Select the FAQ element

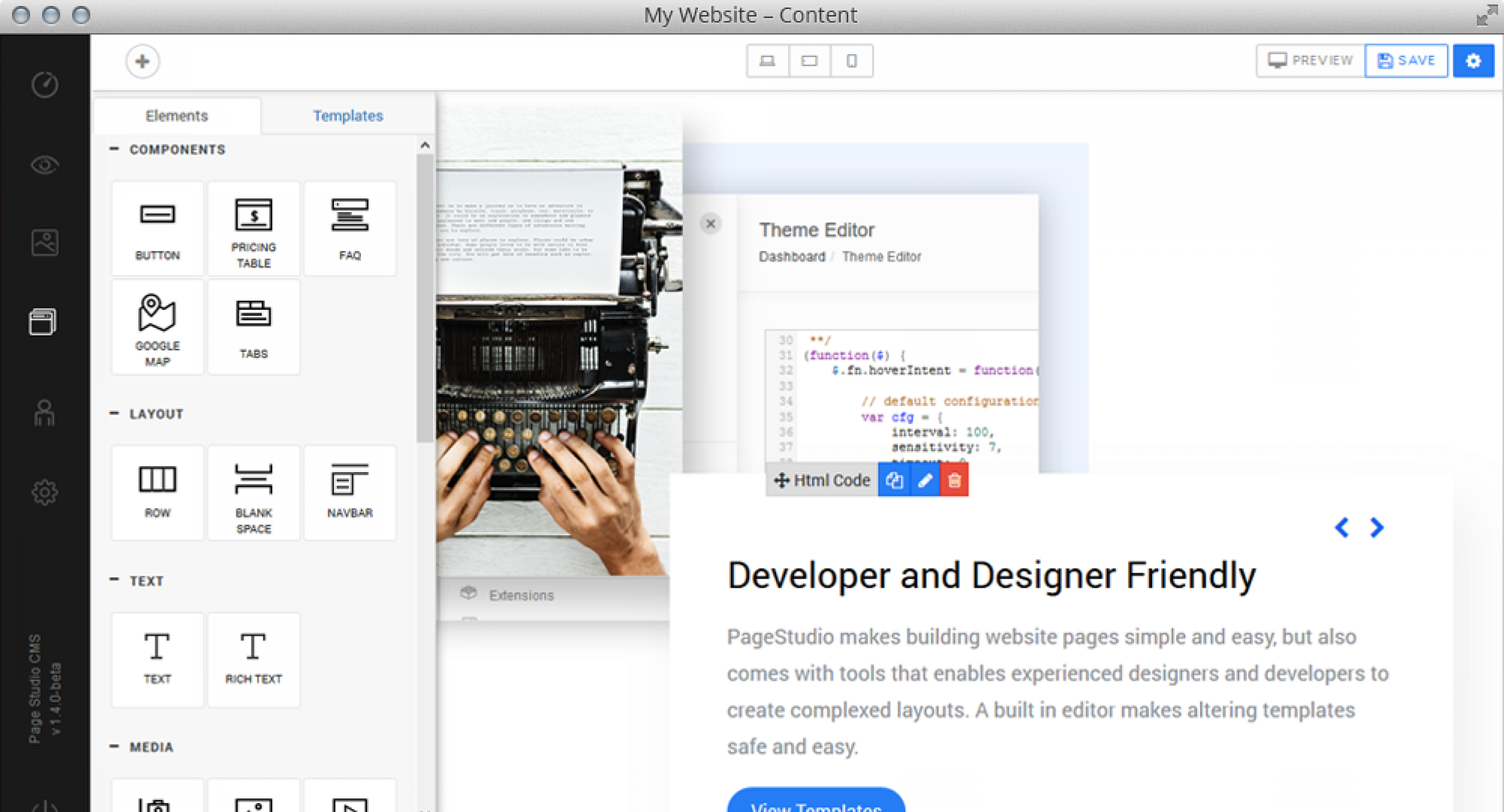point(350,229)
